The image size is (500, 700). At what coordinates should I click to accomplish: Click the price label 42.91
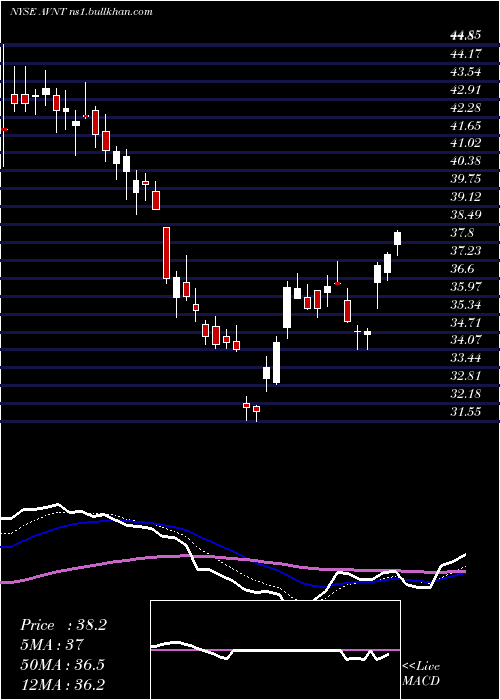pos(466,90)
